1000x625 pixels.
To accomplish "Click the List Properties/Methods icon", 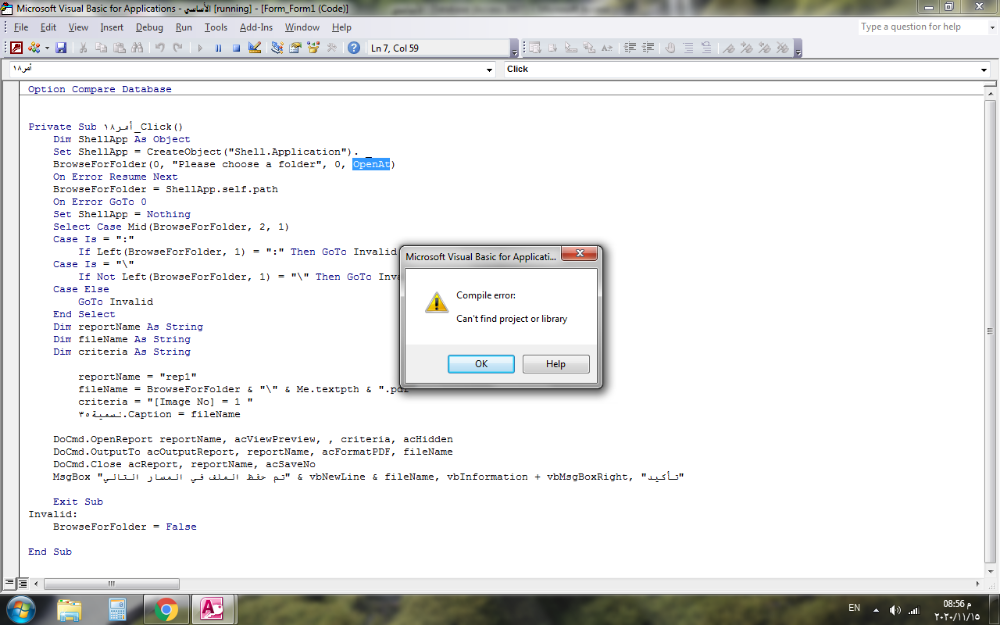I will pos(534,48).
